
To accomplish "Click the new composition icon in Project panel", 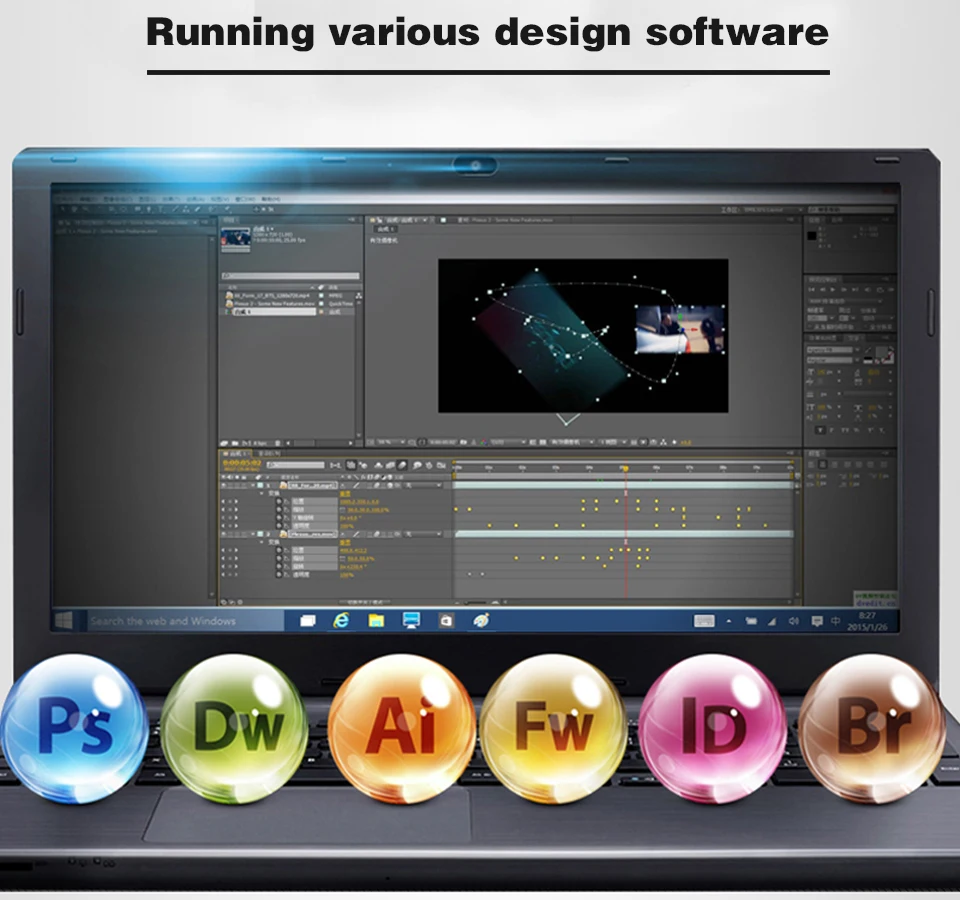I will [x=246, y=443].
